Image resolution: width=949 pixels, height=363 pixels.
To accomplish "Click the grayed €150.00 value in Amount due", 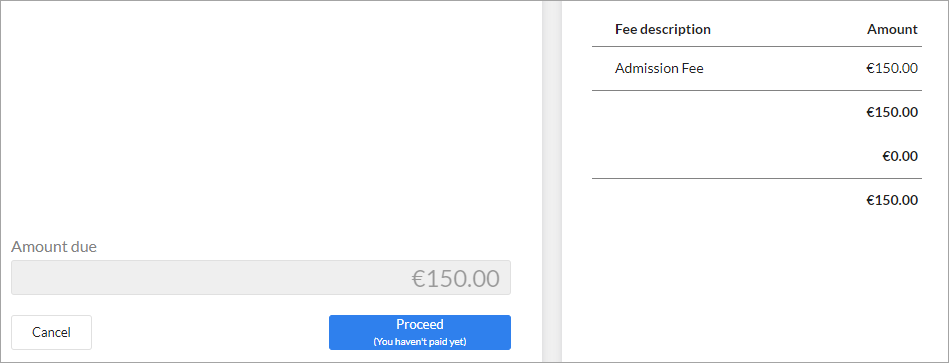I will pyautogui.click(x=456, y=278).
